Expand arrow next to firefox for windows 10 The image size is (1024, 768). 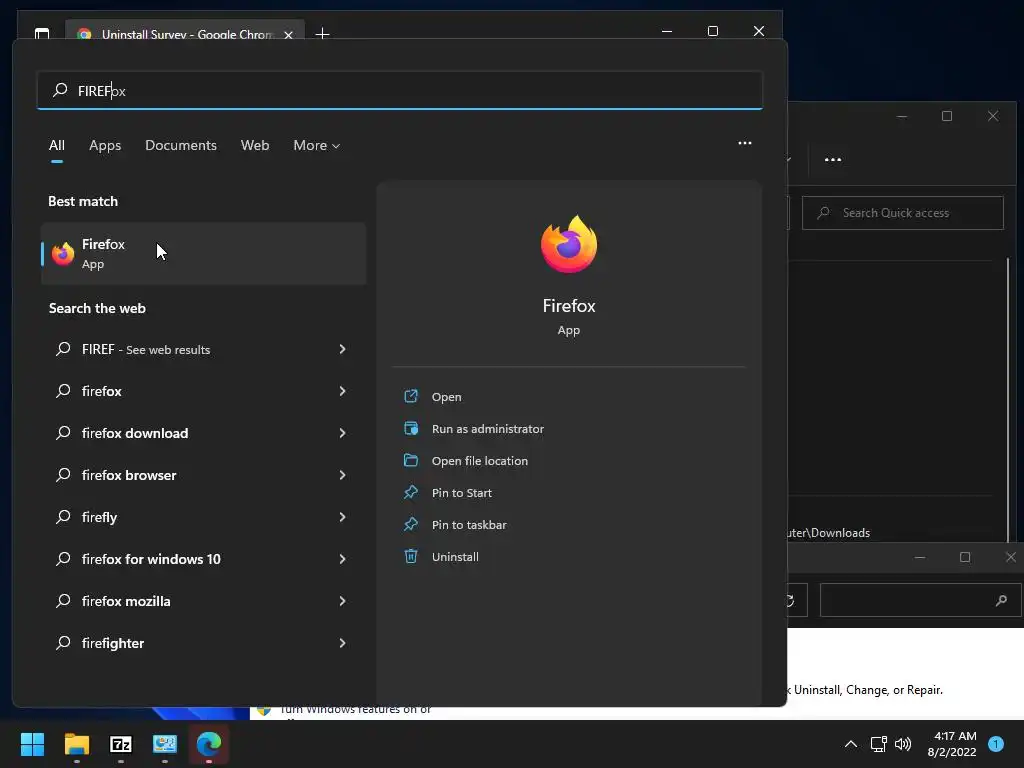click(342, 559)
